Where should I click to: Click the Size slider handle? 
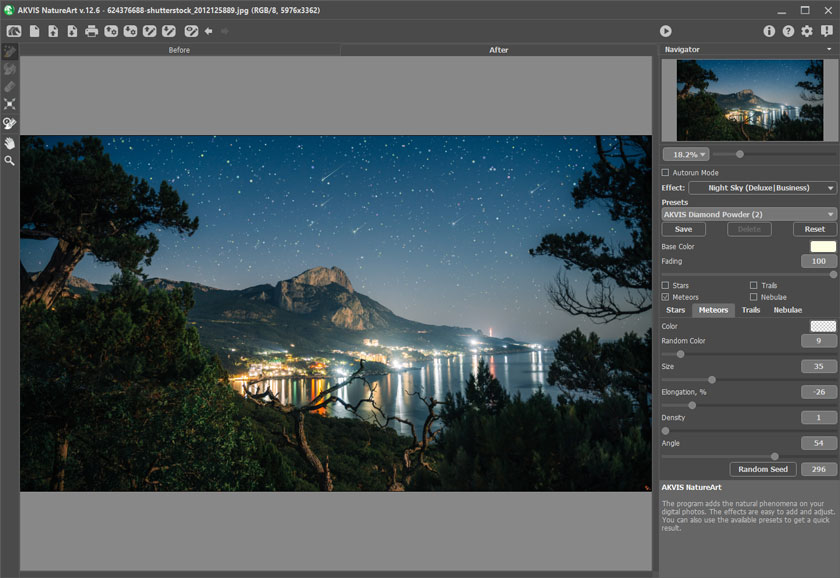click(712, 380)
